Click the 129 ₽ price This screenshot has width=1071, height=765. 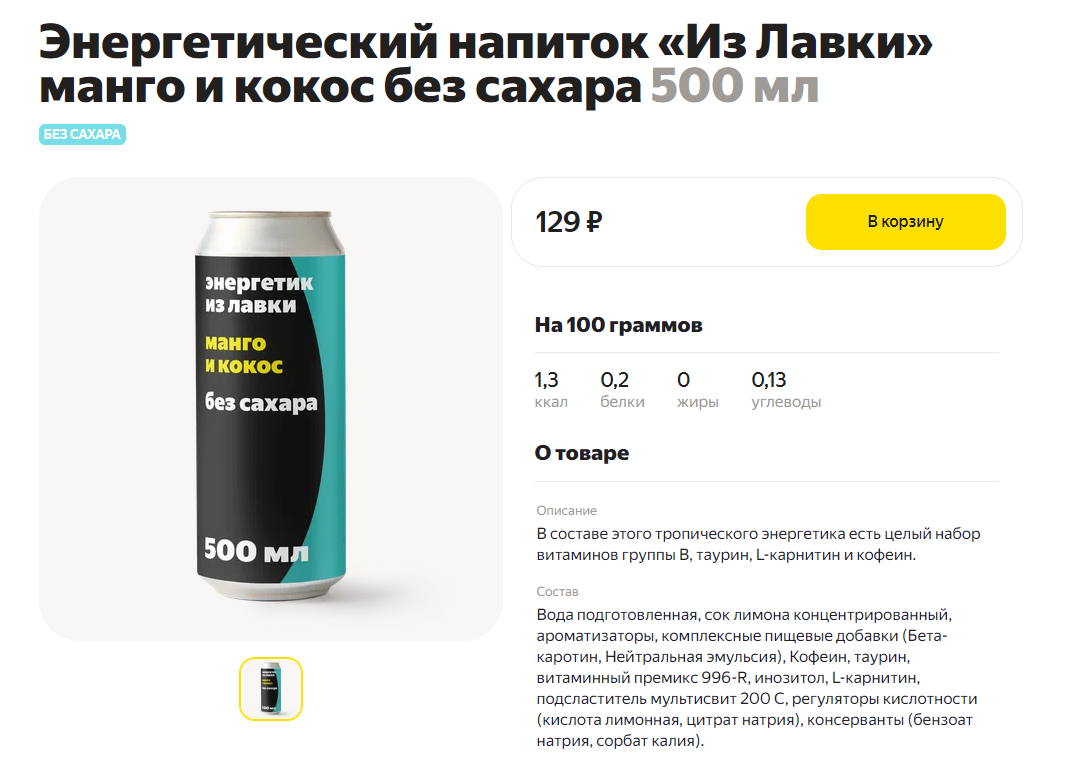click(x=568, y=222)
